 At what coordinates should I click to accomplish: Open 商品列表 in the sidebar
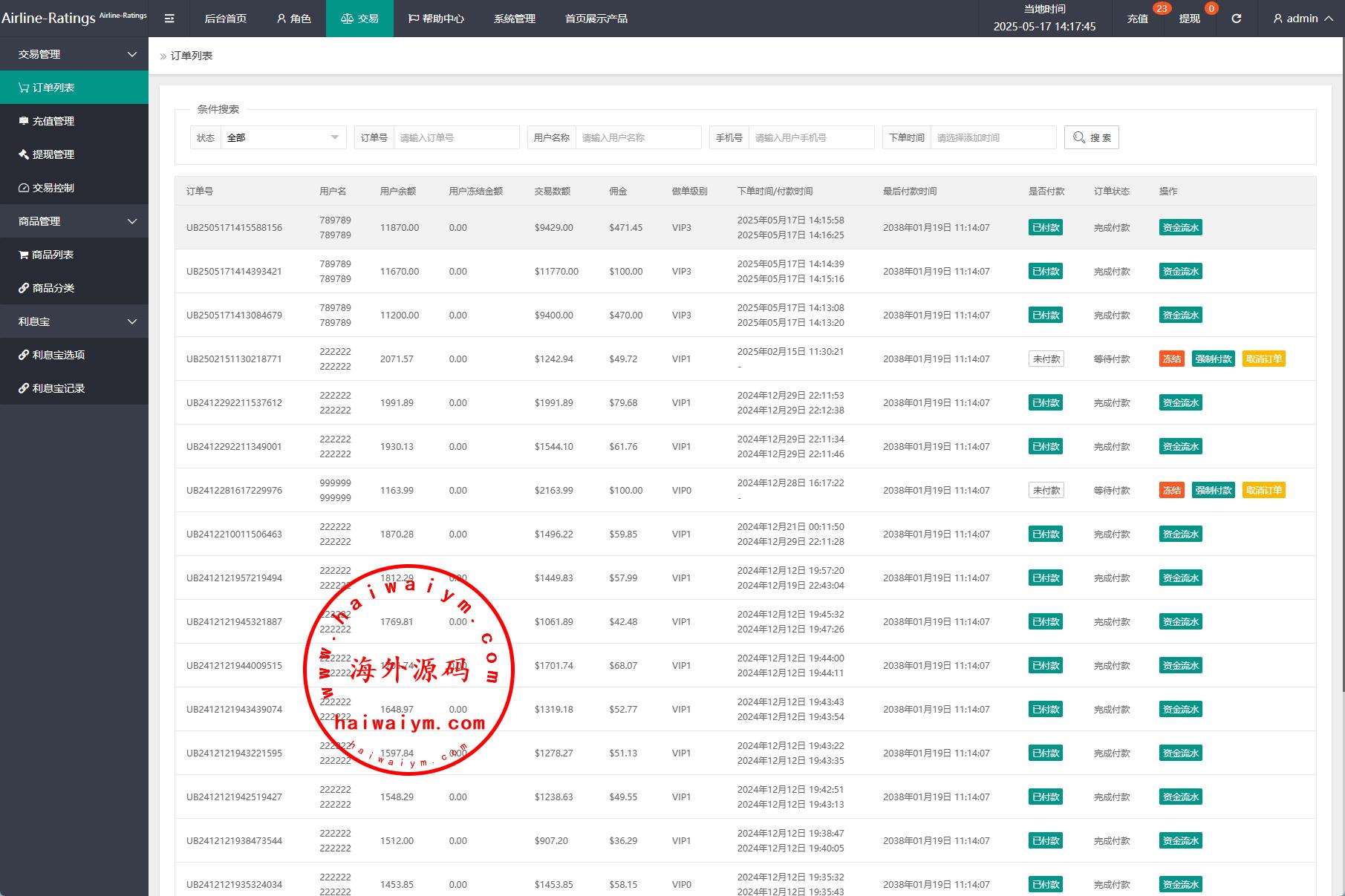52,255
